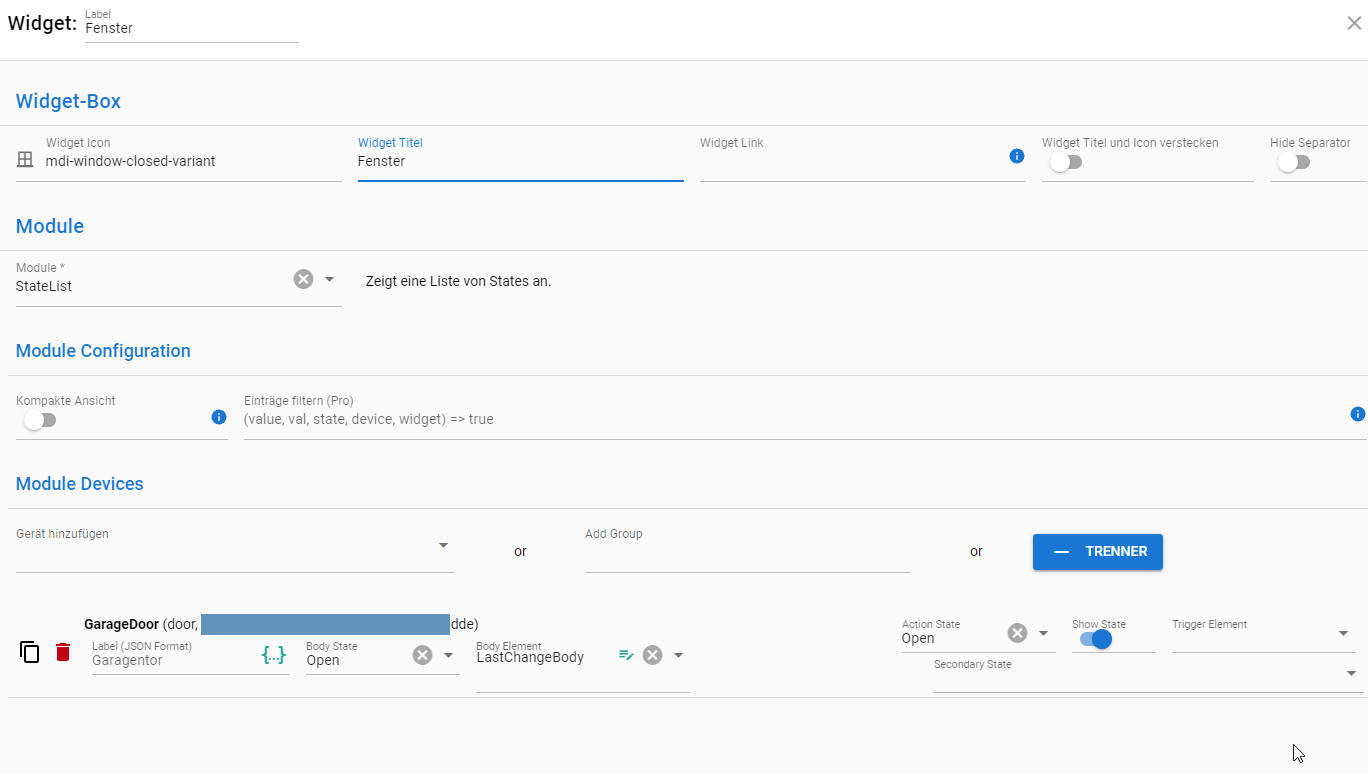1368x774 pixels.
Task: Open the Module dropdown arrow
Action: [329, 280]
